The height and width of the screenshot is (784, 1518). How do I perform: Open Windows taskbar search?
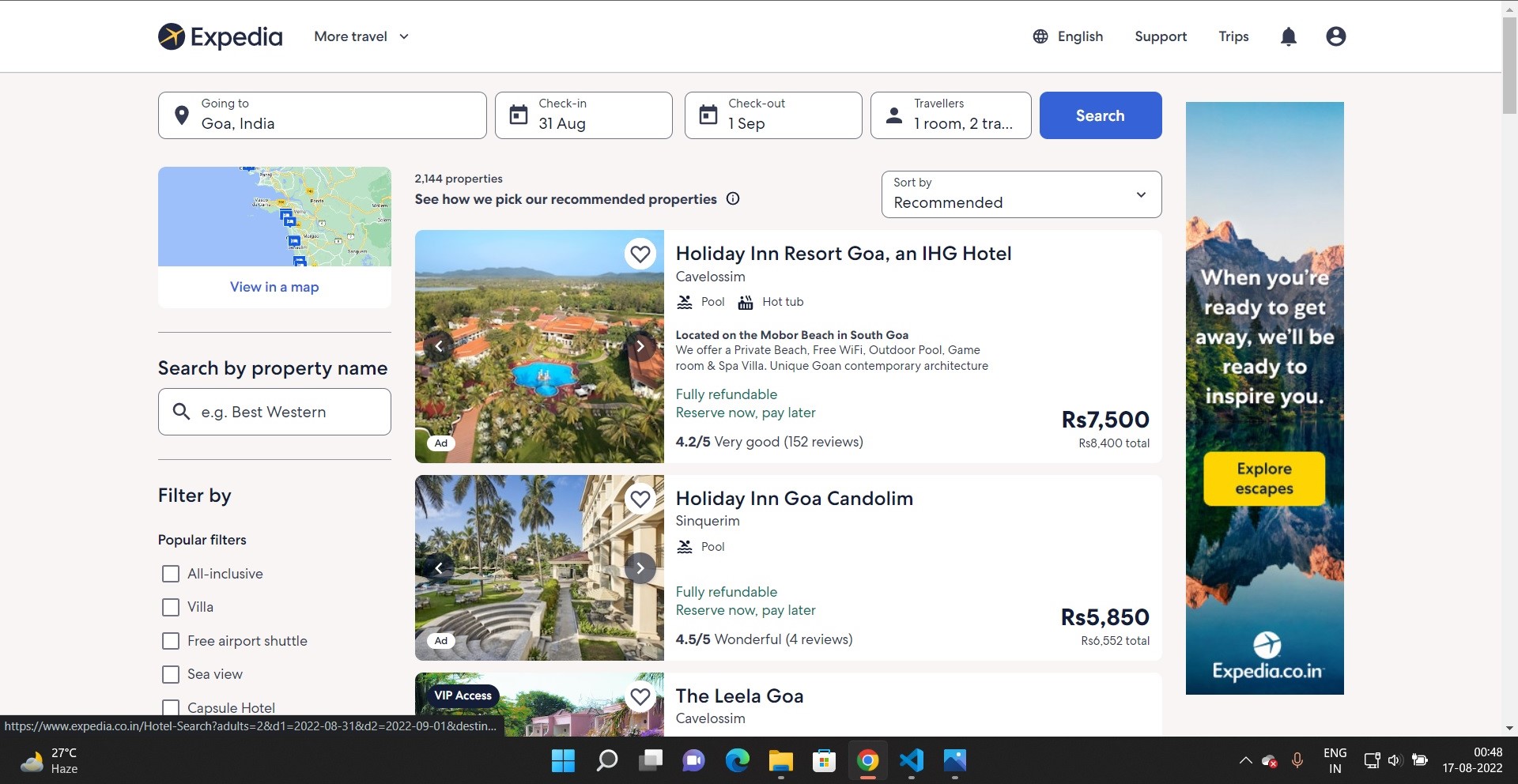click(x=606, y=760)
